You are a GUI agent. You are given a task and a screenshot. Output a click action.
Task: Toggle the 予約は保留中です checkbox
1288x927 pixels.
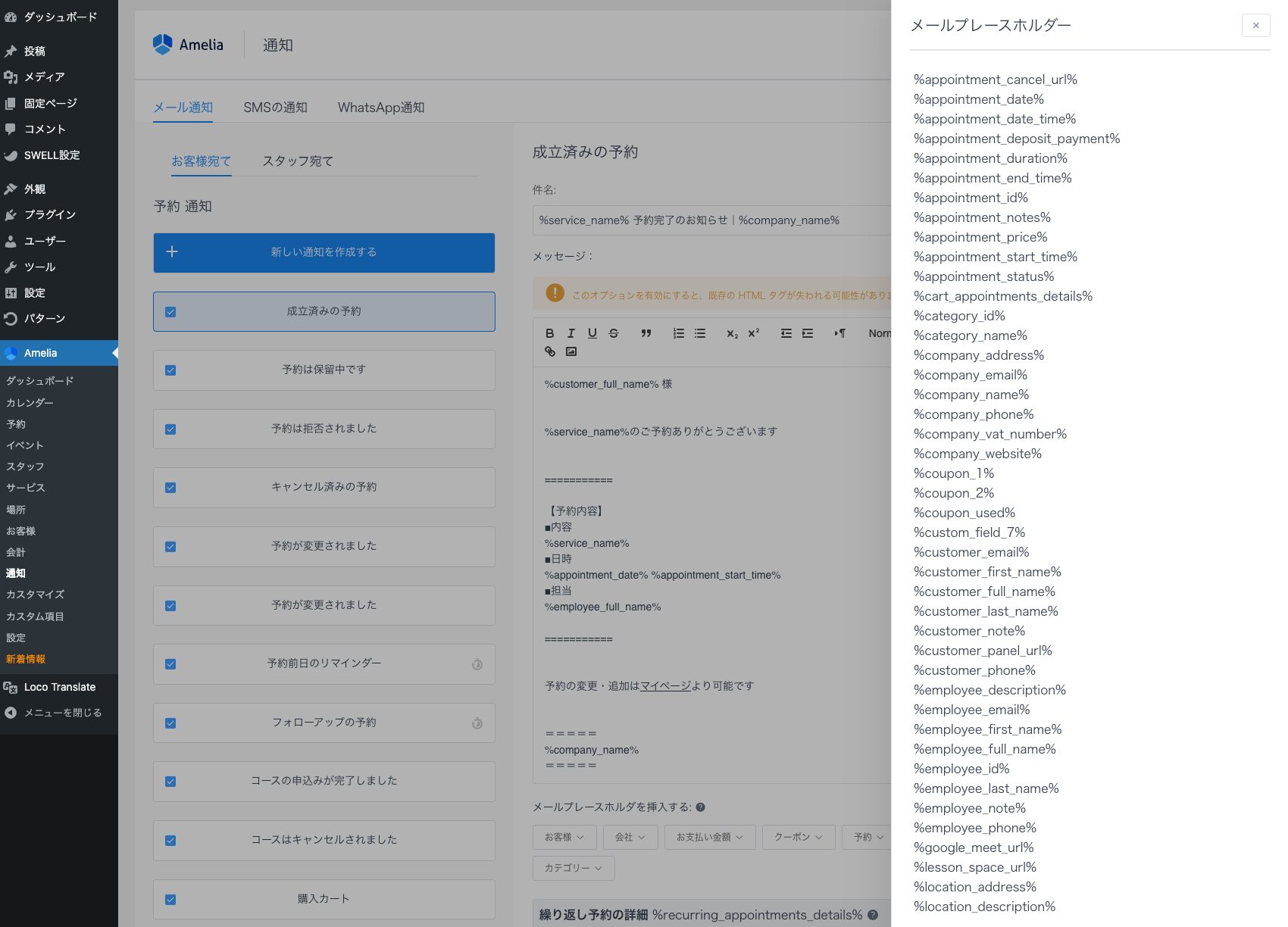[170, 370]
